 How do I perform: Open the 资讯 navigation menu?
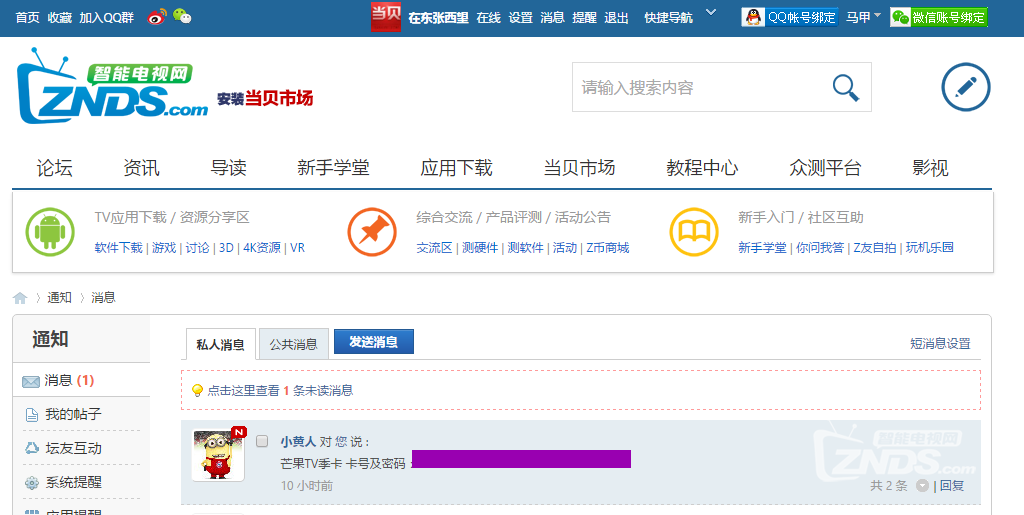pos(141,168)
